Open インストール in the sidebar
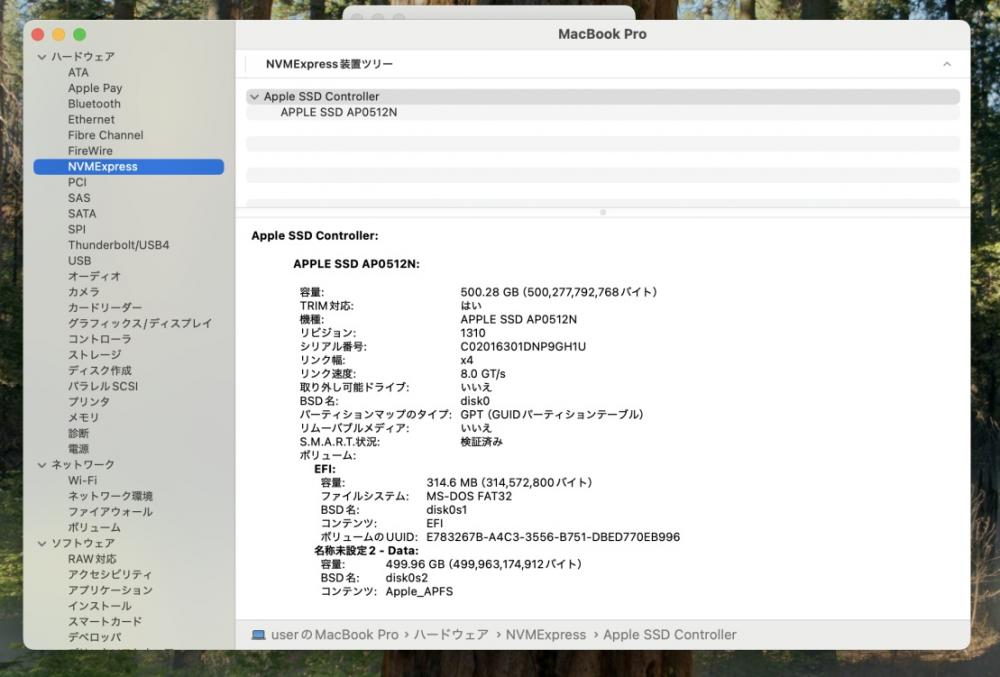This screenshot has width=1000, height=677. pos(99,606)
